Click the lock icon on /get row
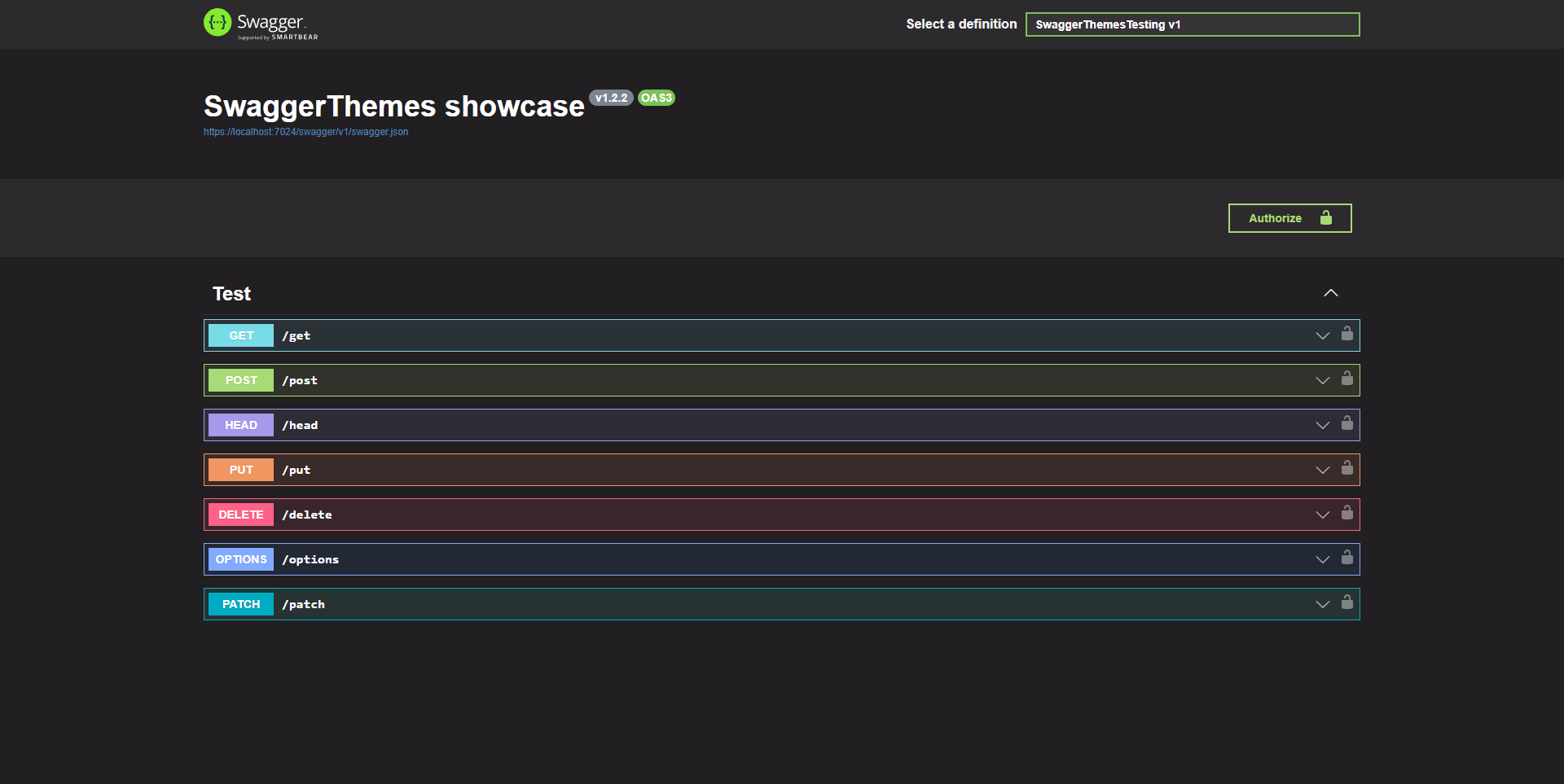 click(1347, 333)
